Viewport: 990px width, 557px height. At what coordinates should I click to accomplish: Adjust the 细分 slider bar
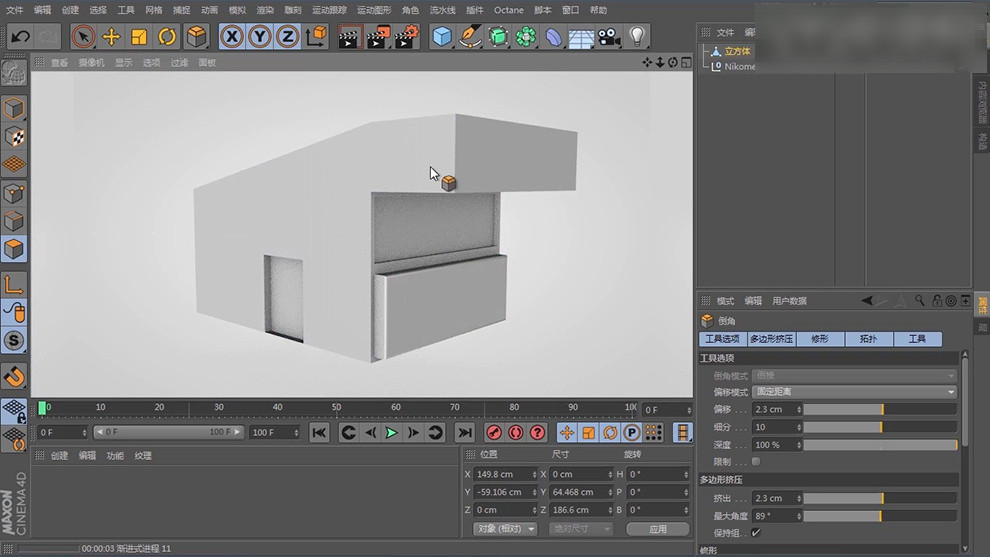880,427
